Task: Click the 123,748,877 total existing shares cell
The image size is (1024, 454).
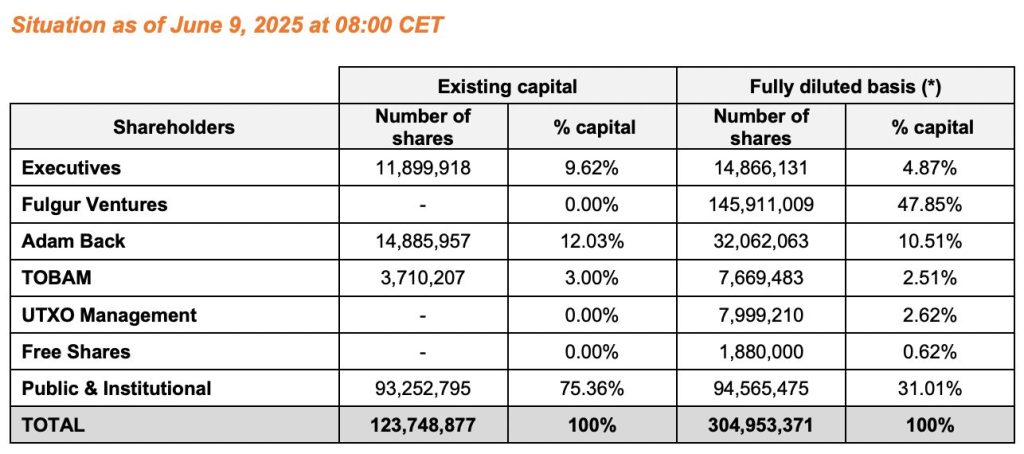Action: point(423,424)
